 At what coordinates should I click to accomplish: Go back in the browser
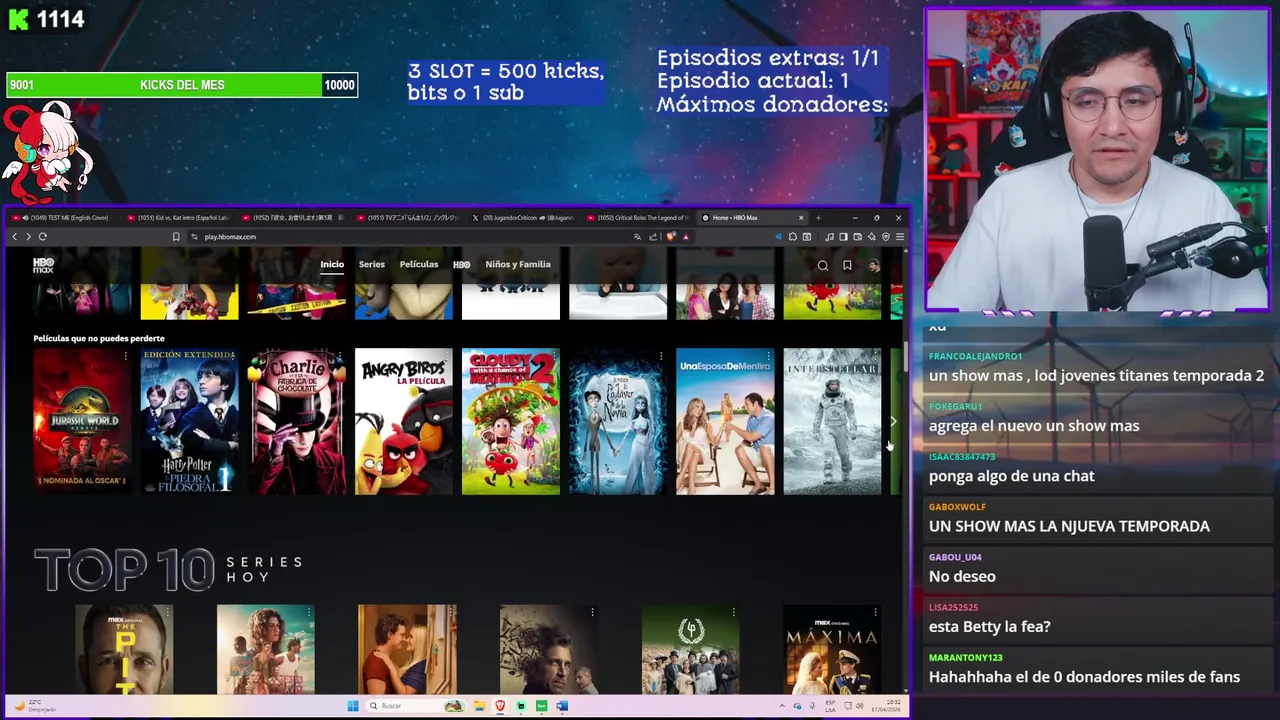click(14, 237)
